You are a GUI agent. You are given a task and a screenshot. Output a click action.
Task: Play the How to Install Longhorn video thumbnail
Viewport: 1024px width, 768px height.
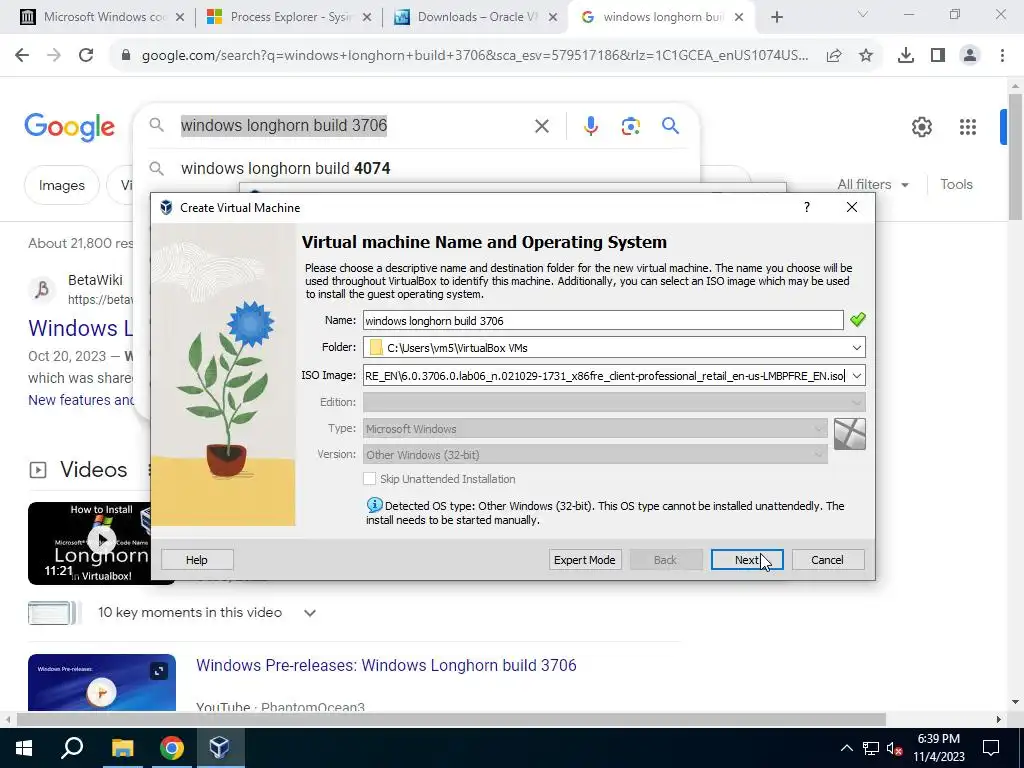coord(101,542)
